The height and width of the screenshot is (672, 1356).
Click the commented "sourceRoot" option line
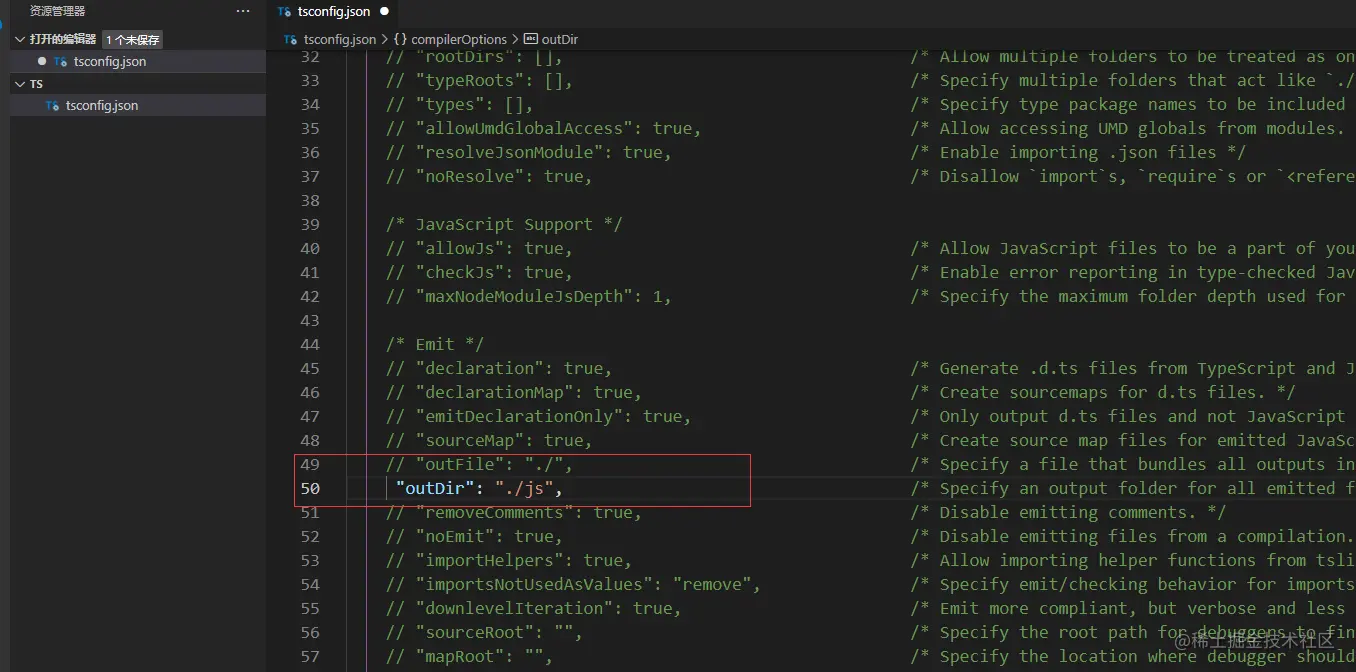point(484,632)
